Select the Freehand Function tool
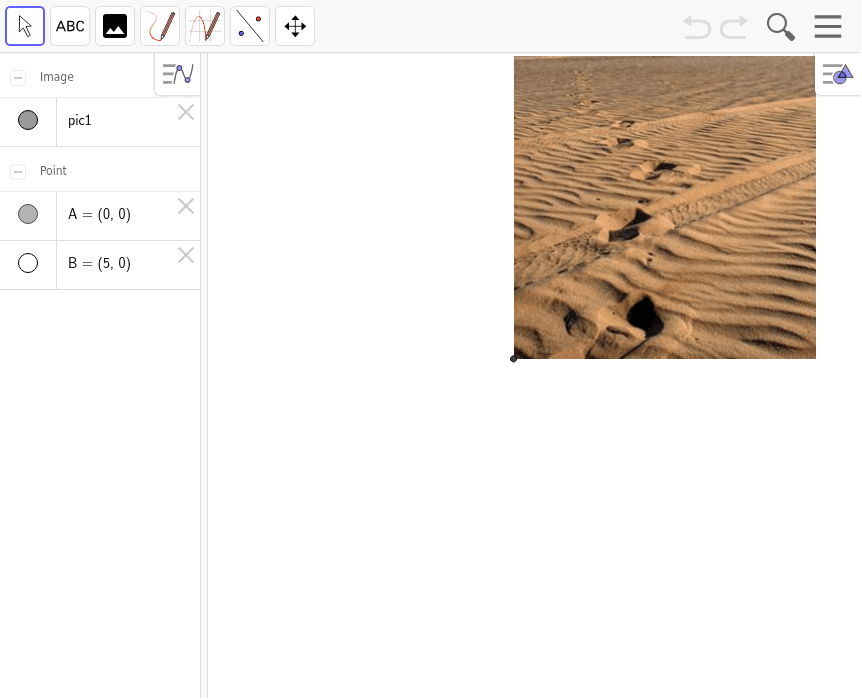The height and width of the screenshot is (700, 862). pos(205,26)
